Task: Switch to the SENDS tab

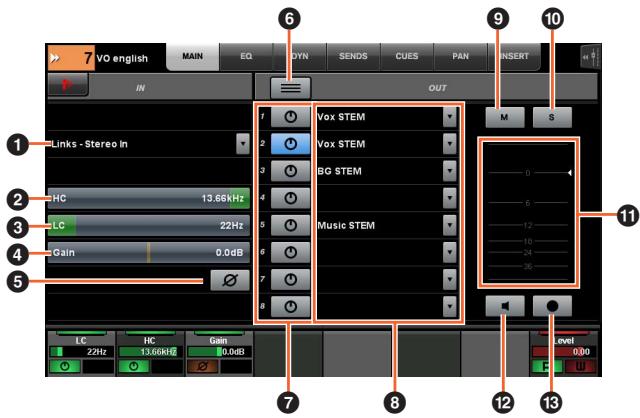Action: (353, 56)
